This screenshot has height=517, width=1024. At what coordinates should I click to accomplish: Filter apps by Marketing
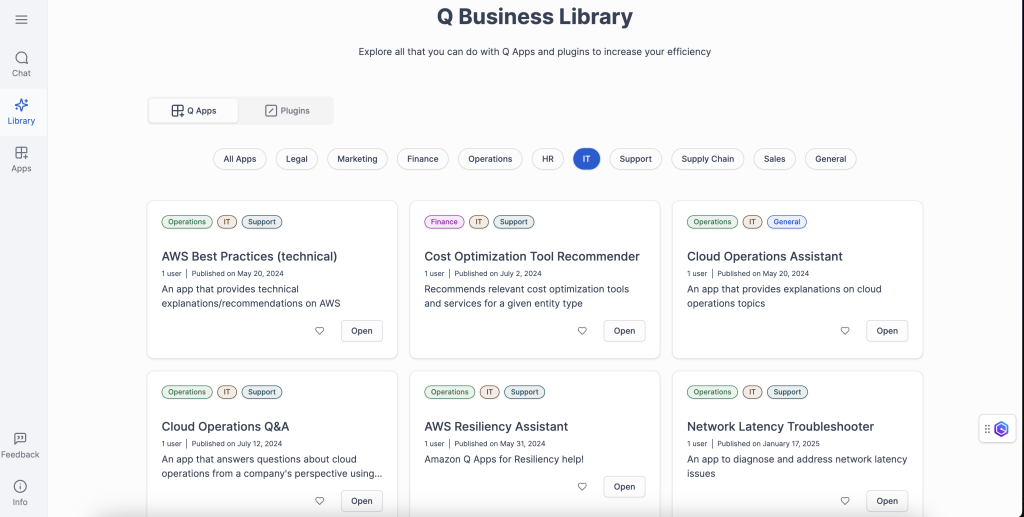coord(357,159)
